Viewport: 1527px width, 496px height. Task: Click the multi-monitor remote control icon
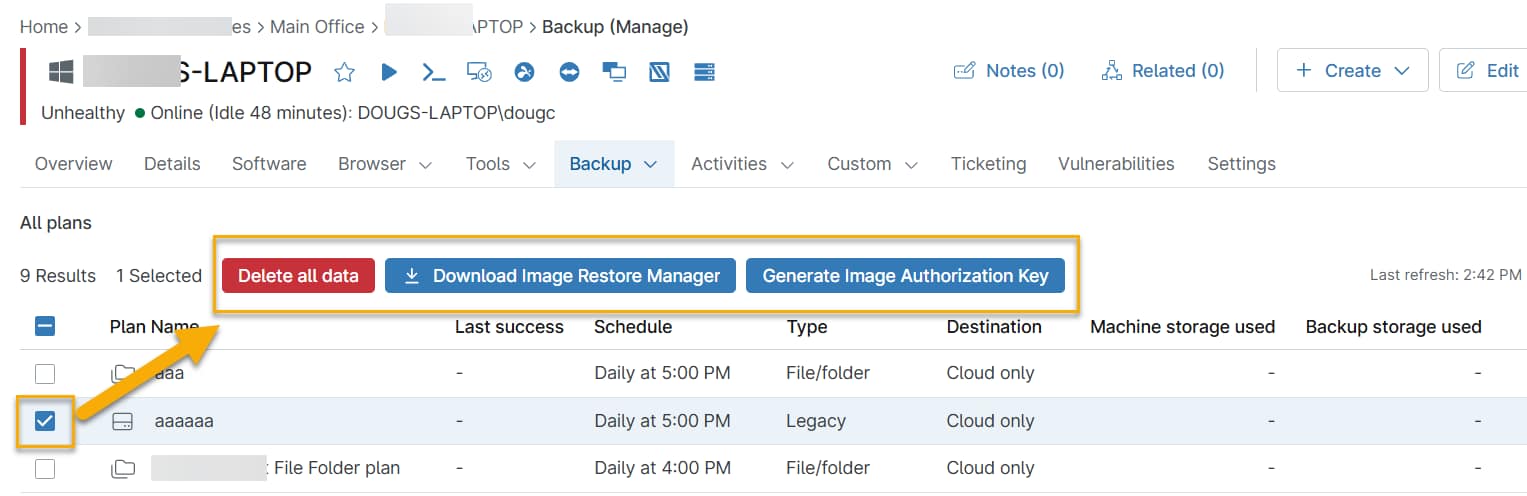pyautogui.click(x=614, y=72)
